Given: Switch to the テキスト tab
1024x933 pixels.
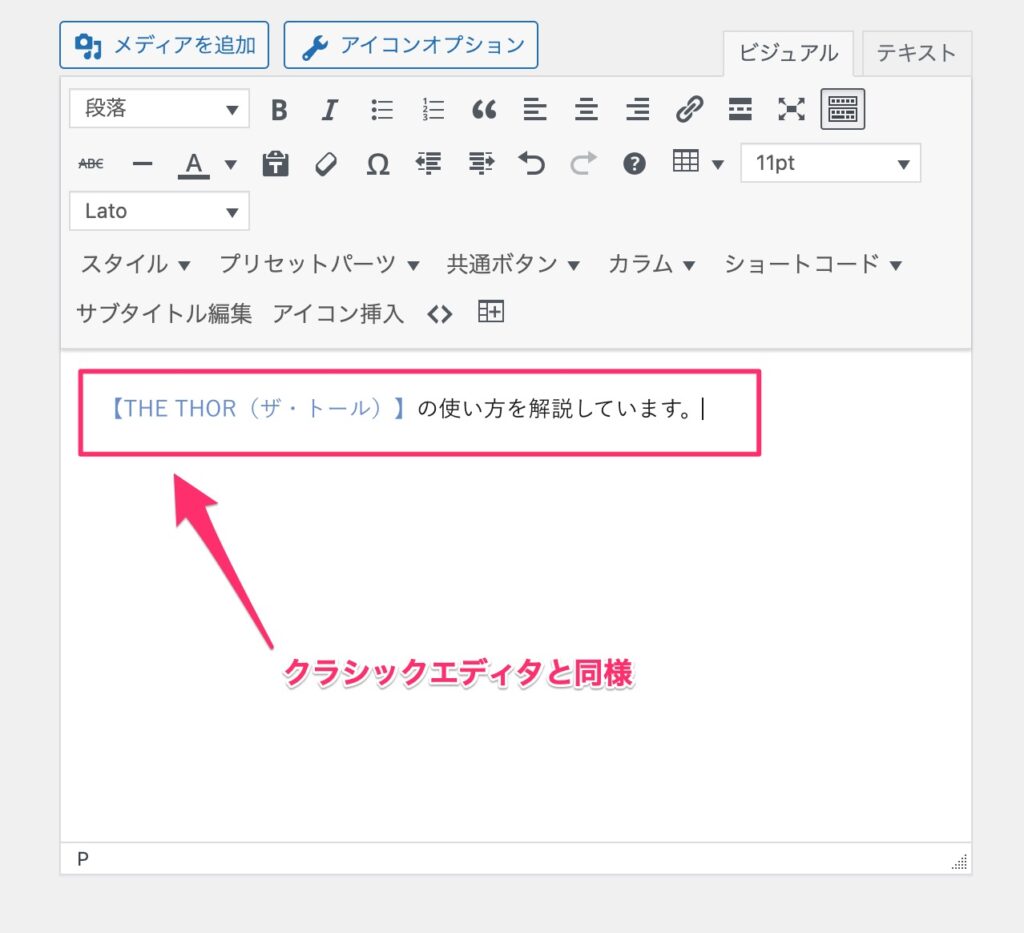Looking at the screenshot, I should click(x=916, y=53).
